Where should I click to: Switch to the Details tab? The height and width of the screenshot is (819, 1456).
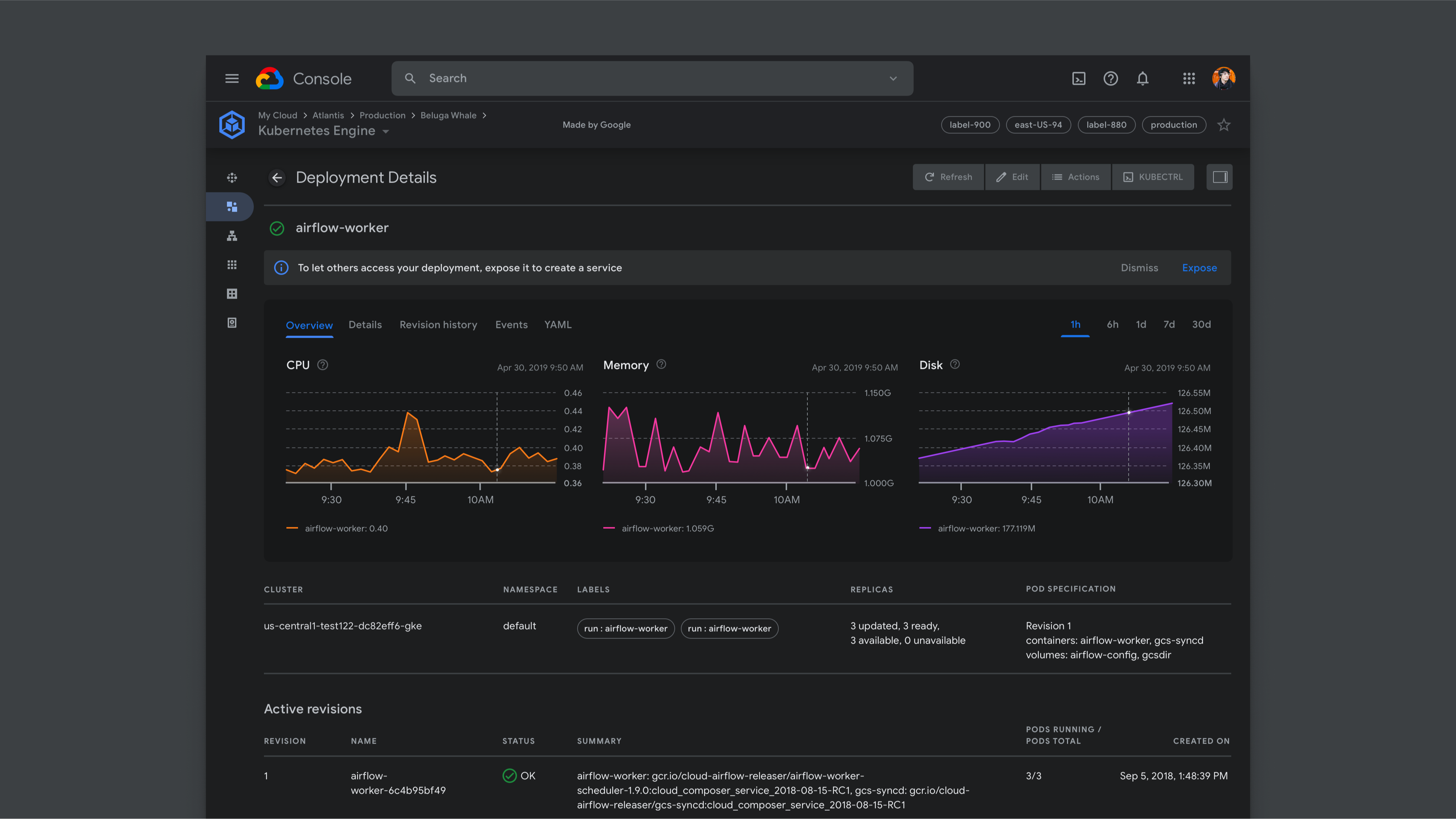pyautogui.click(x=365, y=325)
